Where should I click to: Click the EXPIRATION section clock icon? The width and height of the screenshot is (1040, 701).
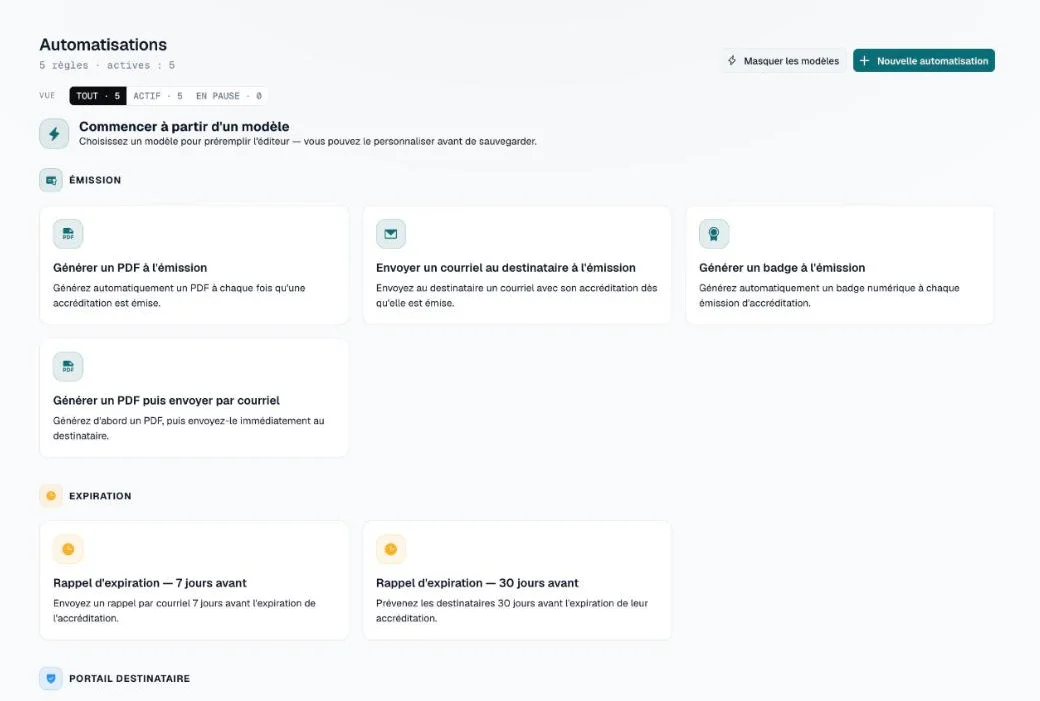pyautogui.click(x=51, y=495)
